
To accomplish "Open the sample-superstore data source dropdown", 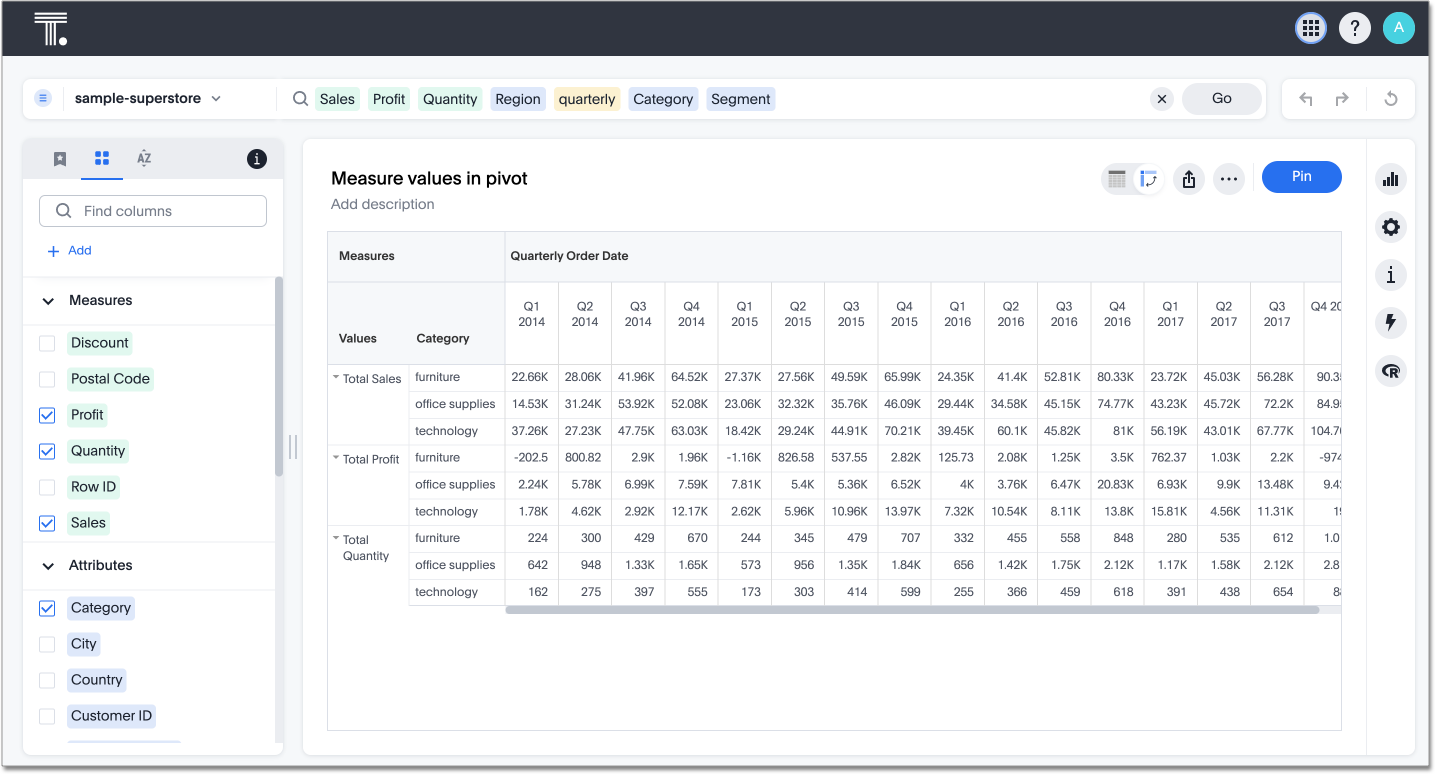I will point(147,99).
